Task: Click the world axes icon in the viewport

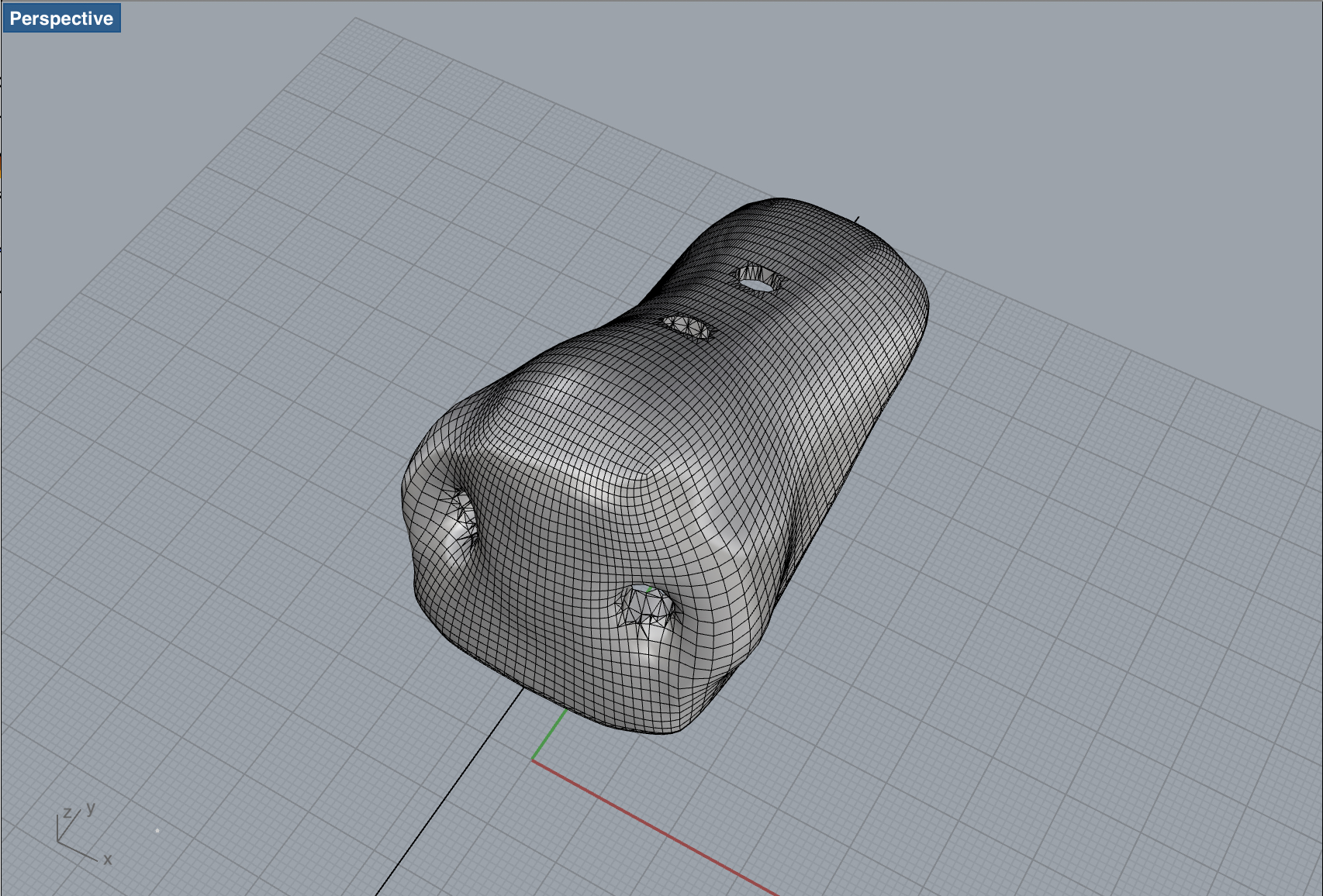Action: click(84, 834)
